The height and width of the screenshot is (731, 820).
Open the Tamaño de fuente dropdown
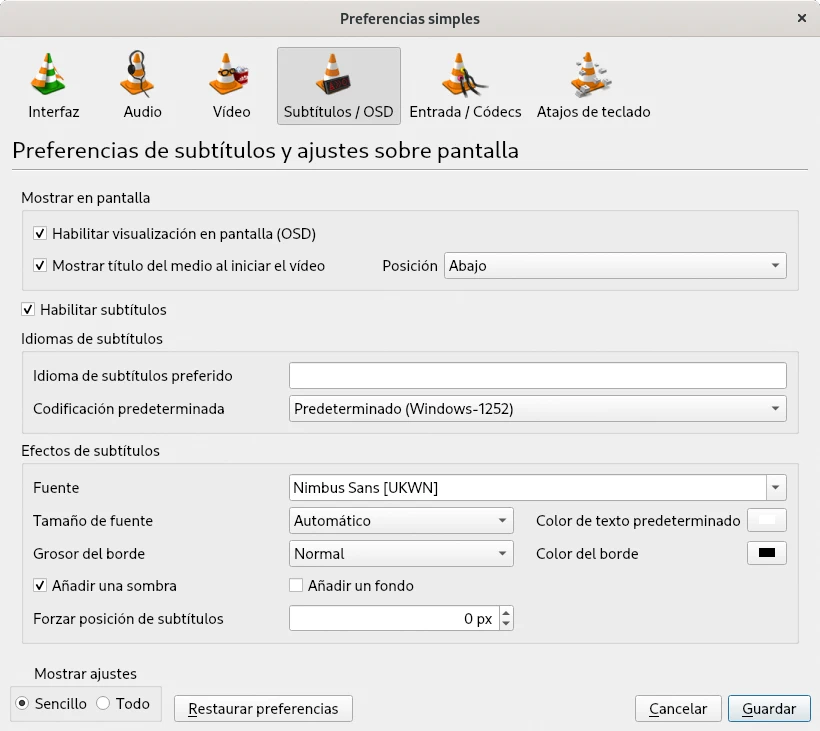click(401, 521)
